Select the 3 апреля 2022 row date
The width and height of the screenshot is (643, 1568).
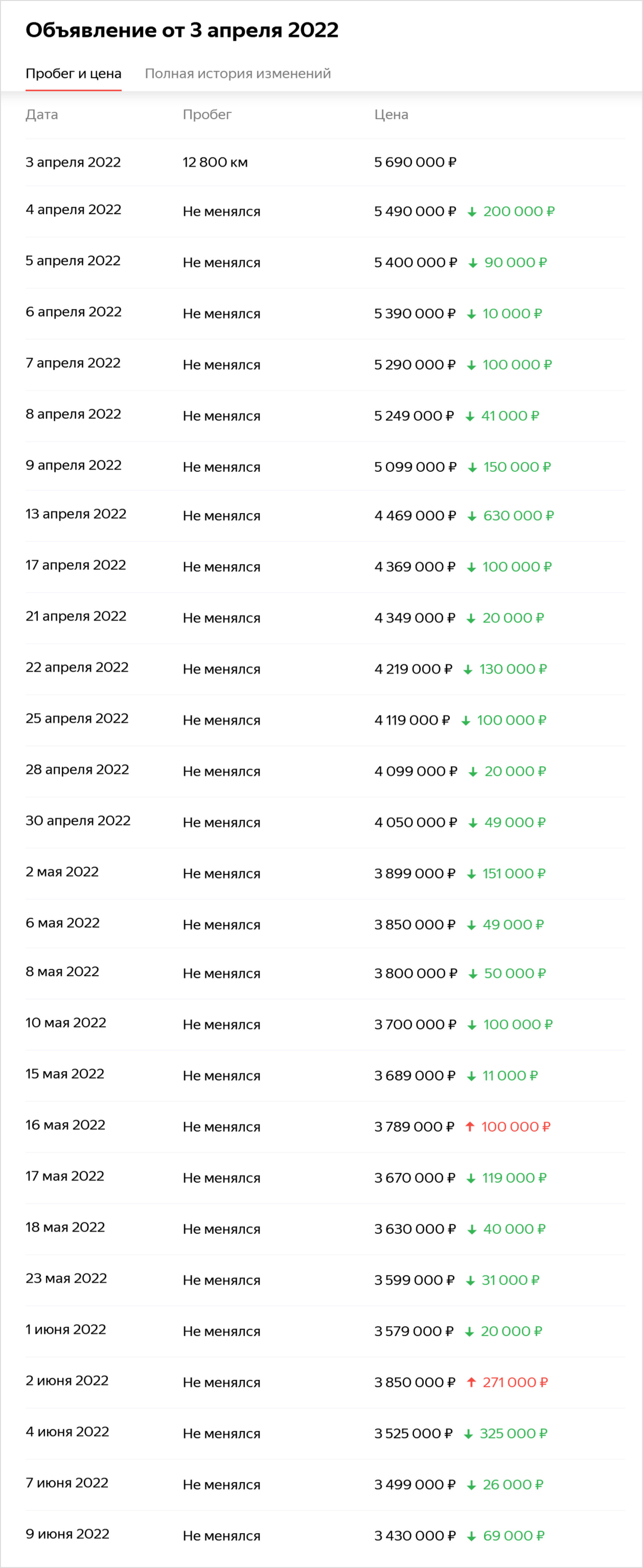click(73, 162)
